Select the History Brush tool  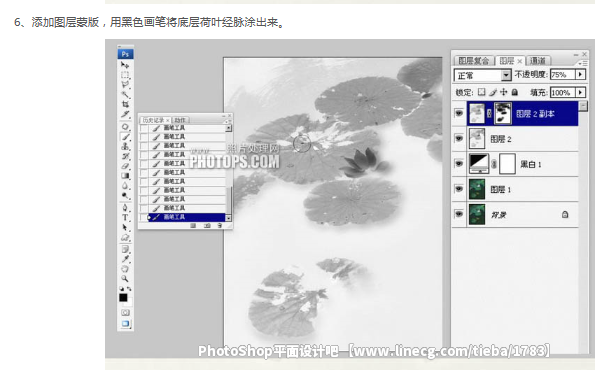(x=125, y=156)
